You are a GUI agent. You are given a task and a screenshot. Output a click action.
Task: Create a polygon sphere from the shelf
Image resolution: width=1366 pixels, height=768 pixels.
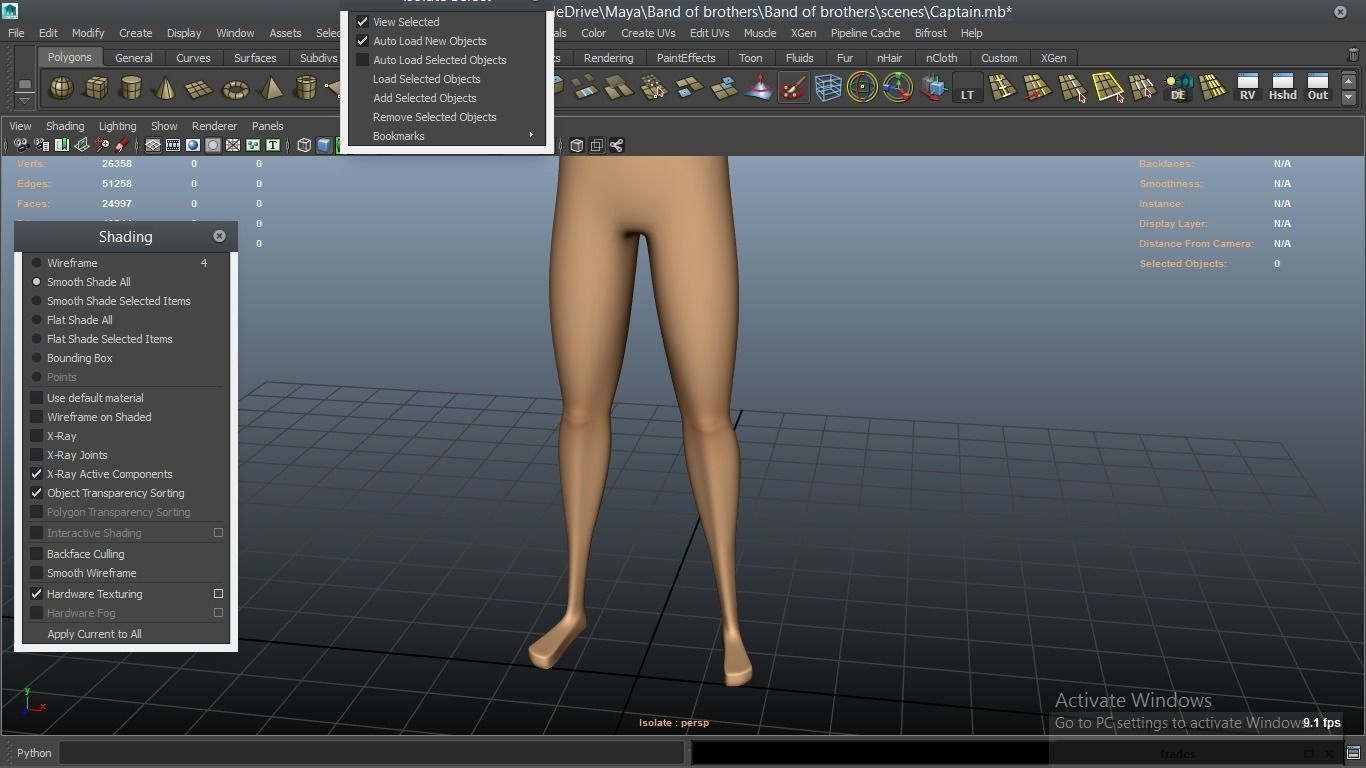(62, 88)
